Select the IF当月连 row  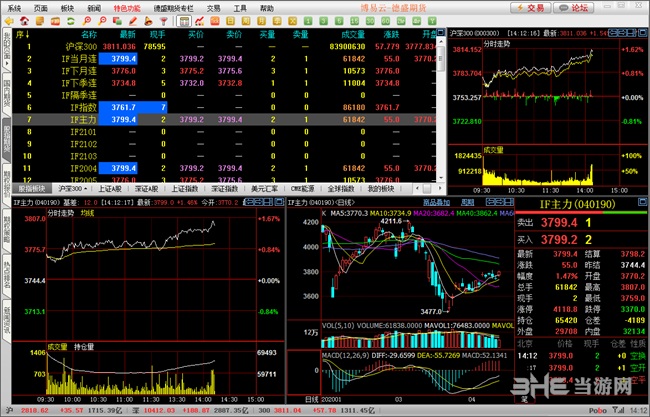click(x=224, y=59)
